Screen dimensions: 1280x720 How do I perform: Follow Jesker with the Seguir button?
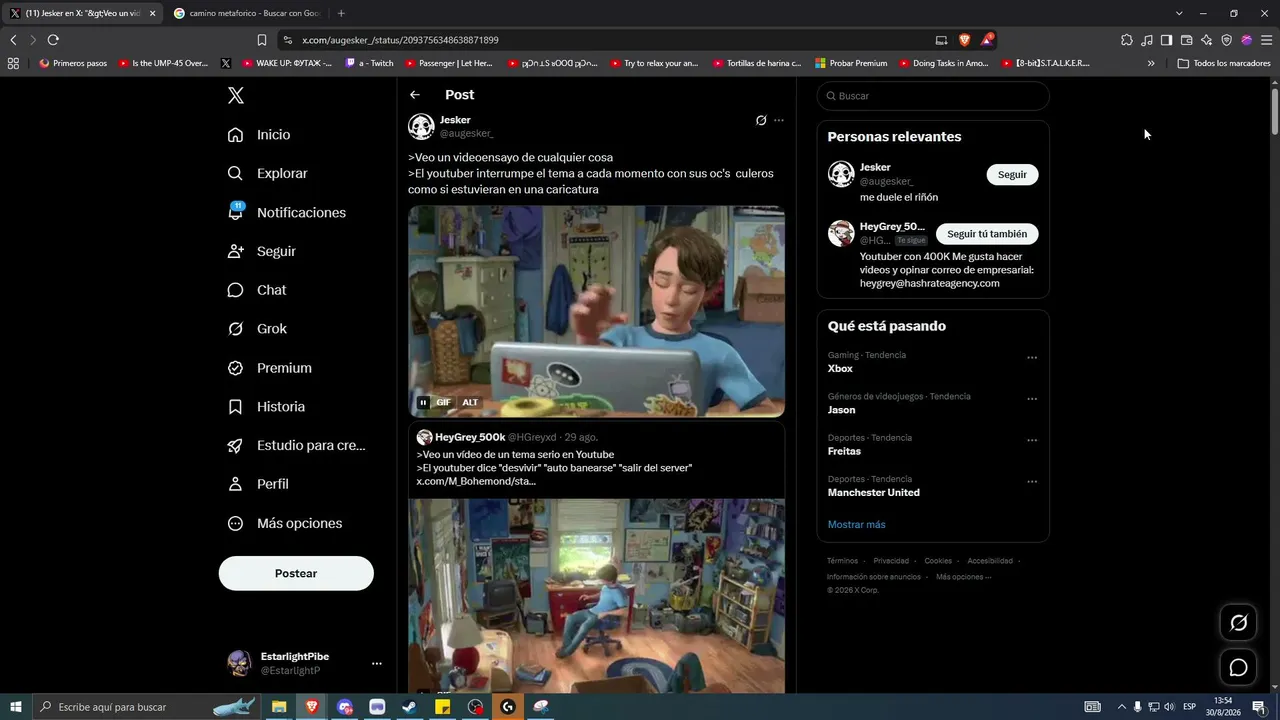(1012, 175)
